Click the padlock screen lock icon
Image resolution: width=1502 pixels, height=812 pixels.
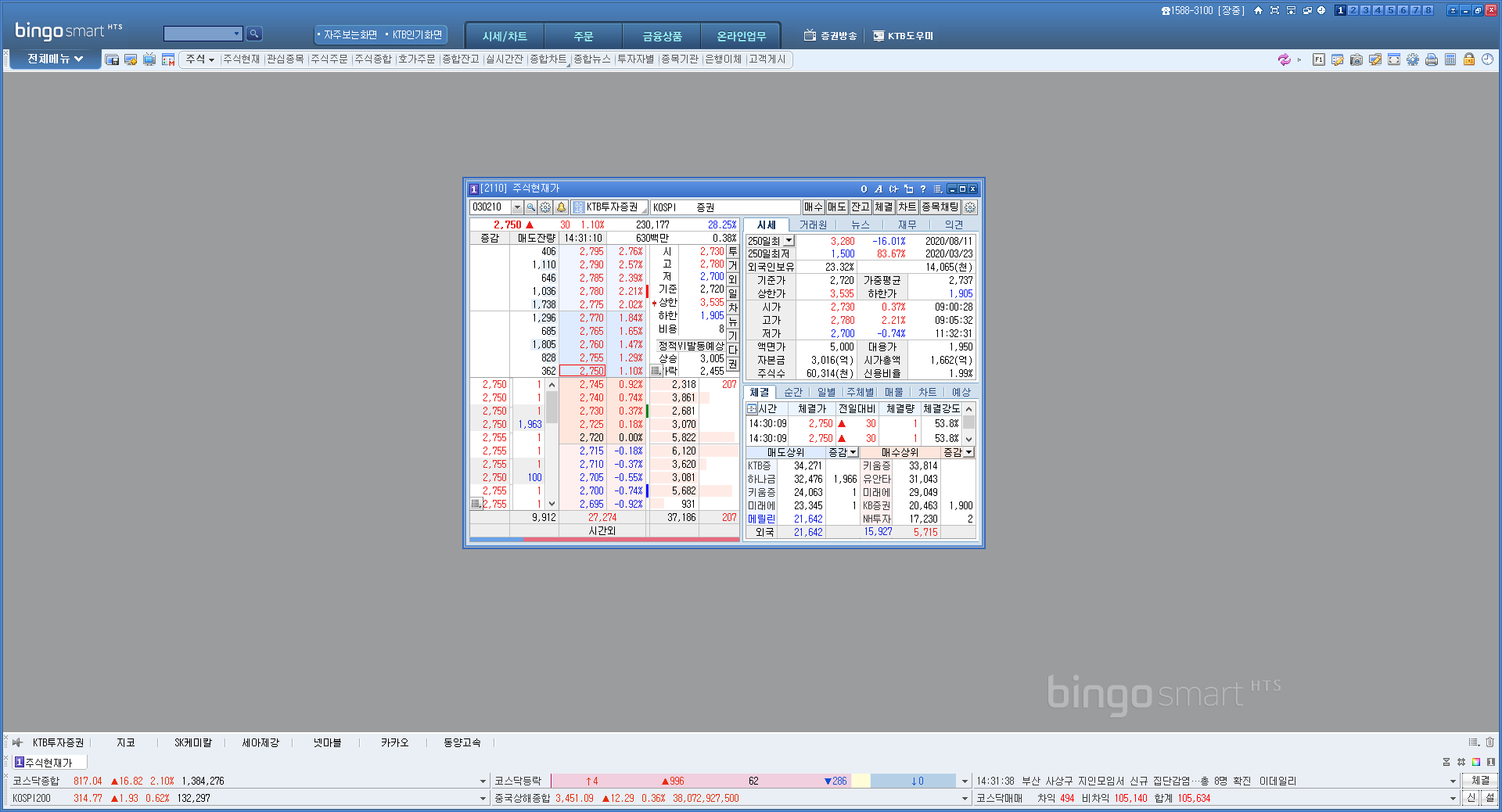pyautogui.click(x=1469, y=59)
